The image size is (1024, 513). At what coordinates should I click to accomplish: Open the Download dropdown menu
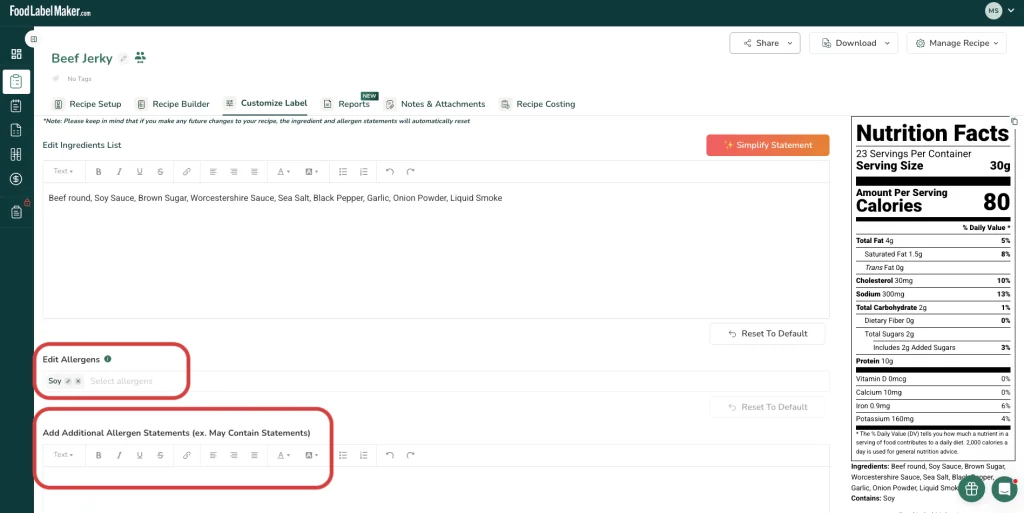click(854, 43)
